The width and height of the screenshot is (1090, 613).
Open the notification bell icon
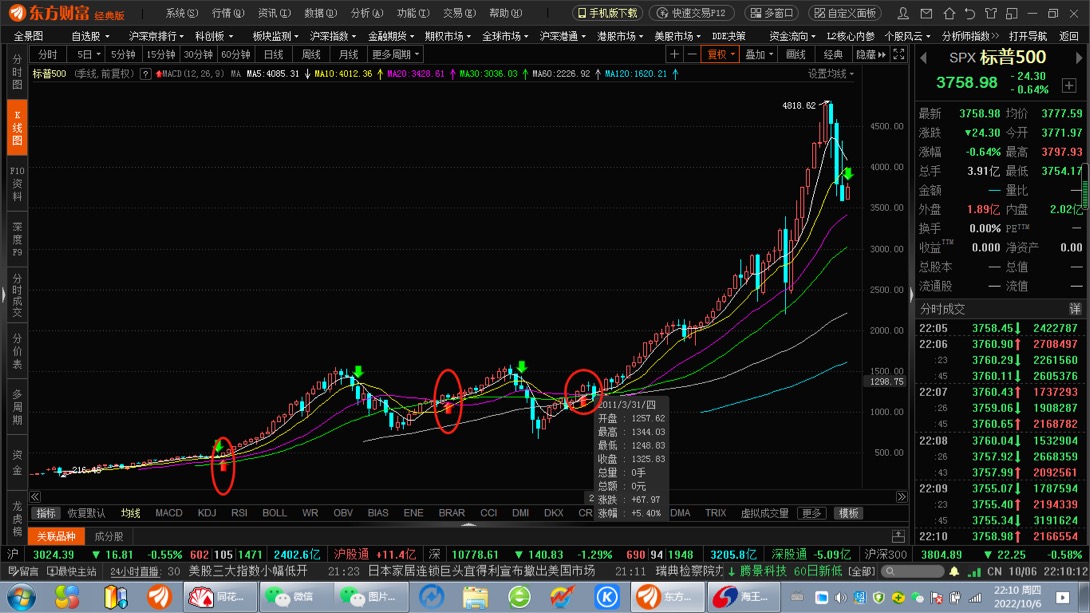pyautogui.click(x=954, y=571)
